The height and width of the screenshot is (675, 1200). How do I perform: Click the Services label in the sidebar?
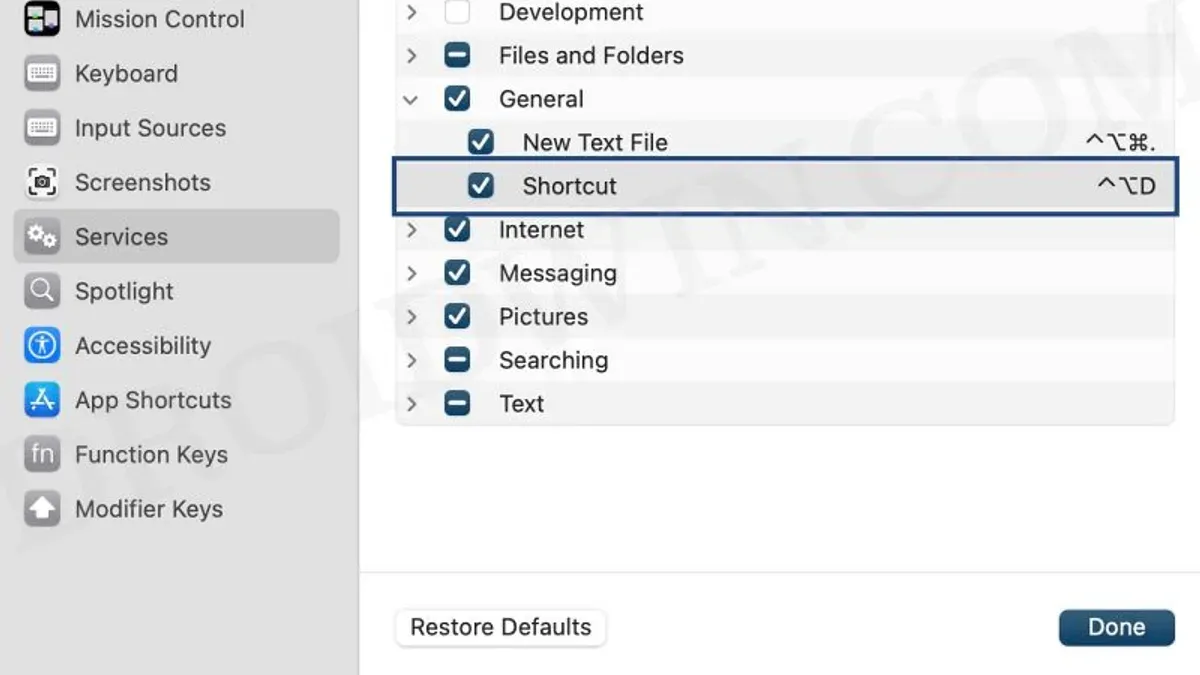point(121,237)
